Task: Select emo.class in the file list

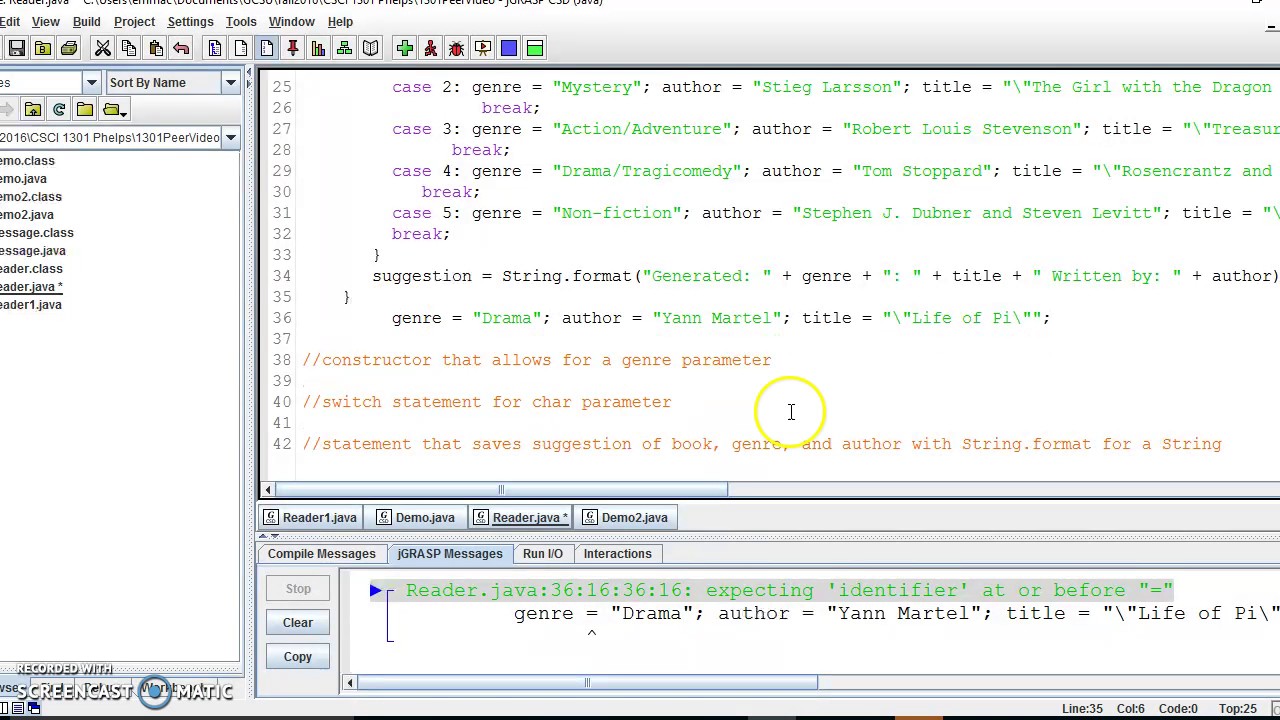Action: click(x=27, y=161)
